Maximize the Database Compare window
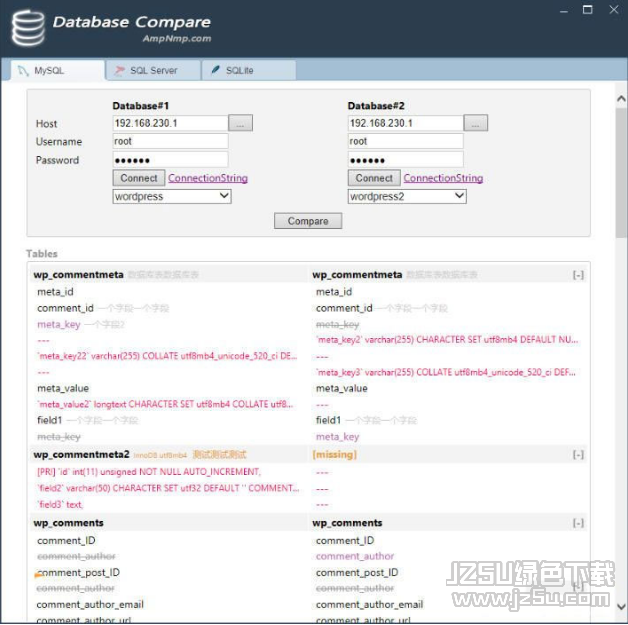This screenshot has height=625, width=628. [x=588, y=10]
